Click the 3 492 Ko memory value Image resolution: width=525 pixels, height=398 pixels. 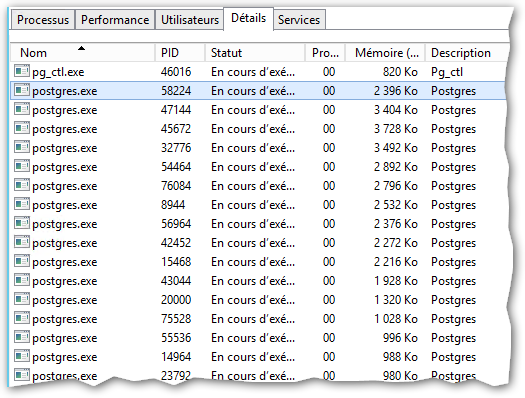coord(396,148)
